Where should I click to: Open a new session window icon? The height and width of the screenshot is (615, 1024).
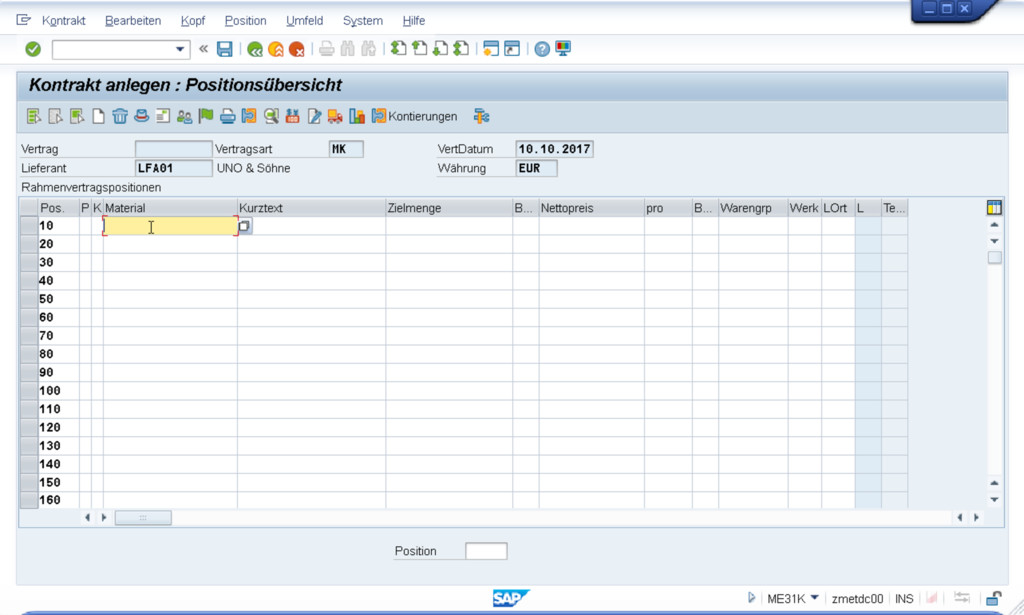[x=491, y=49]
